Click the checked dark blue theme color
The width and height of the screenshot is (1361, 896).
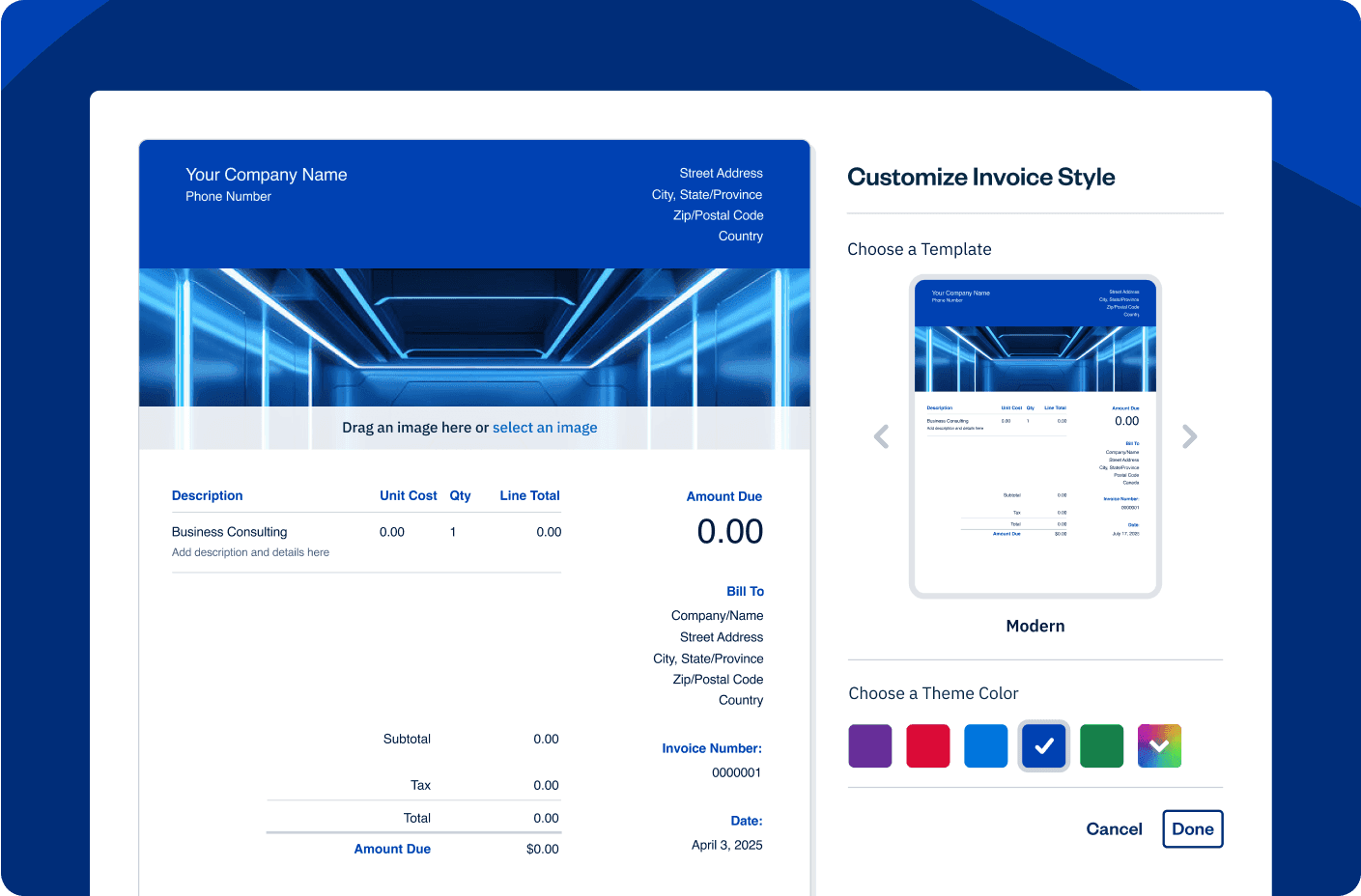(1043, 746)
